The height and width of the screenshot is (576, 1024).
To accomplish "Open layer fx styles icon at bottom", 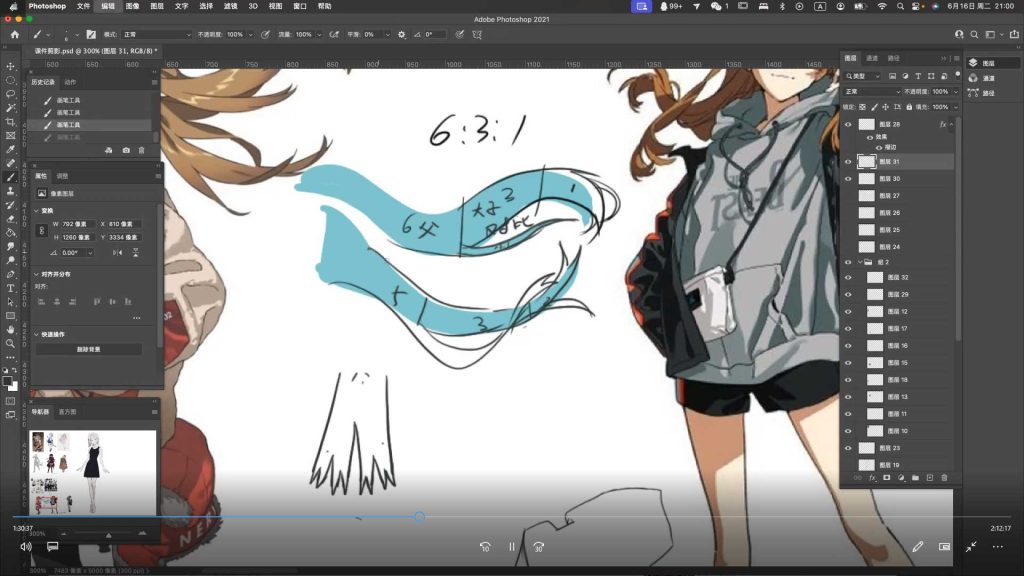I will click(872, 478).
